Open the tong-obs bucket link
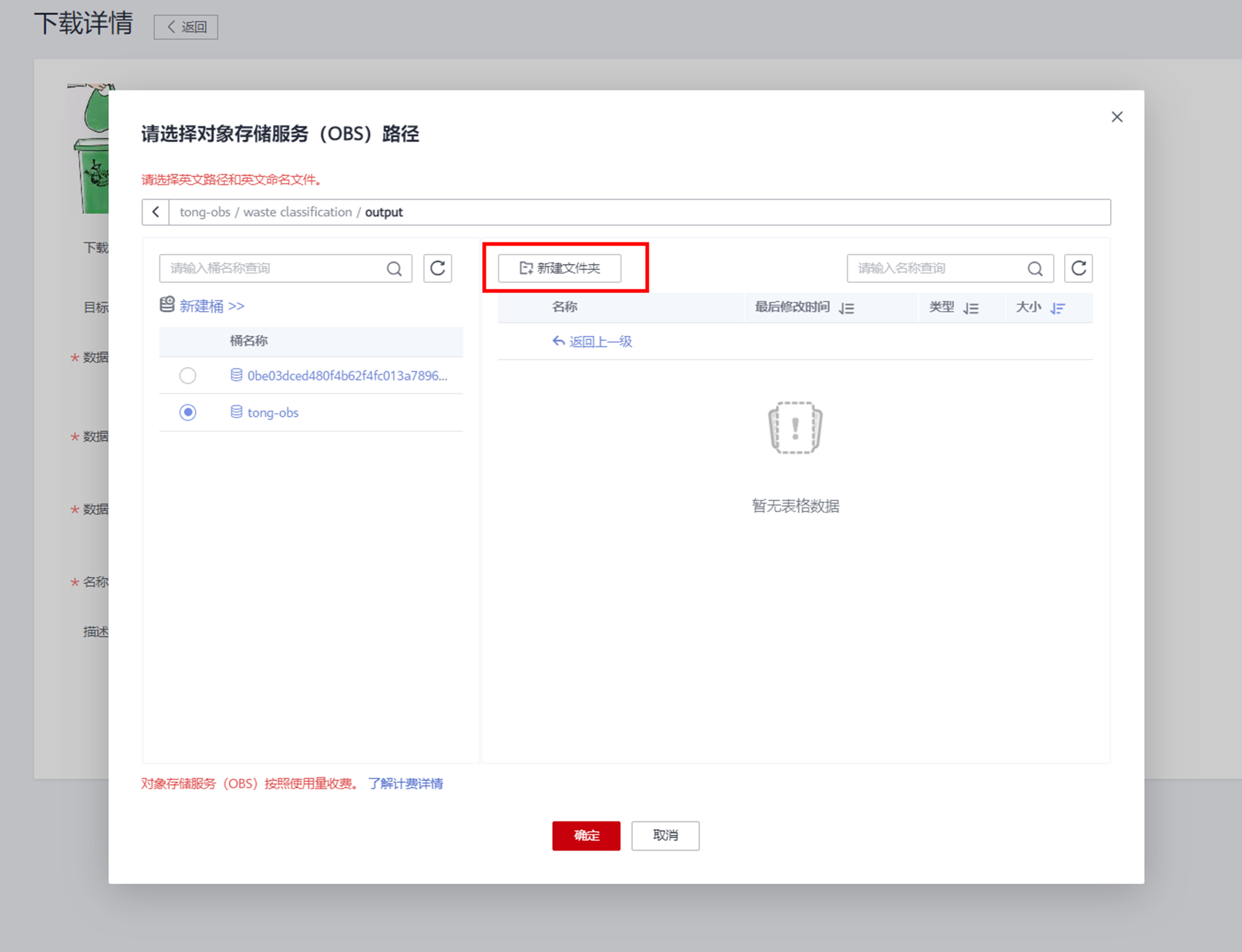Screen dimensions: 1242x952 [x=273, y=412]
